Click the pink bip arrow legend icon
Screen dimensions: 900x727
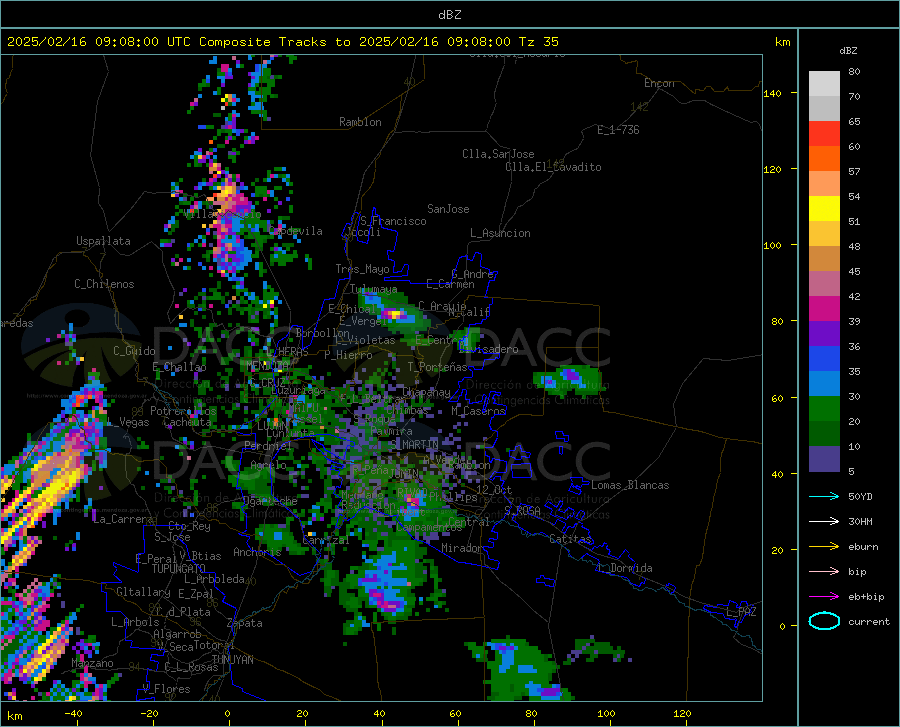click(824, 572)
